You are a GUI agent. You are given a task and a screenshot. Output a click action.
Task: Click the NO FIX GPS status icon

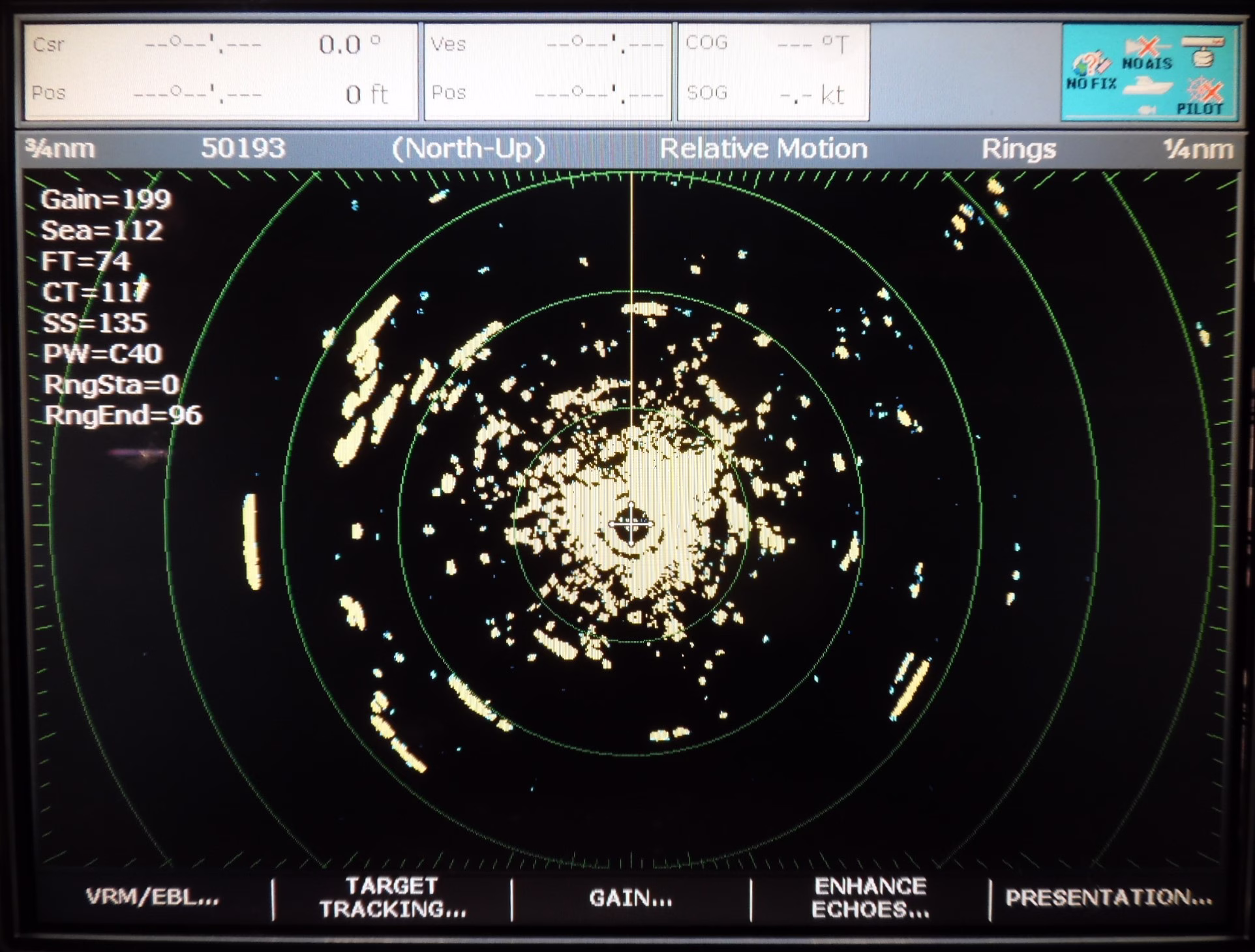pyautogui.click(x=1091, y=70)
